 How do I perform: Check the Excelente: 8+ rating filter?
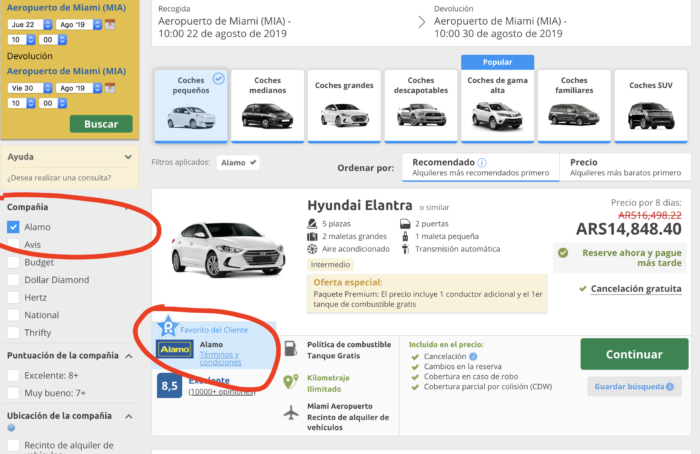point(13,375)
